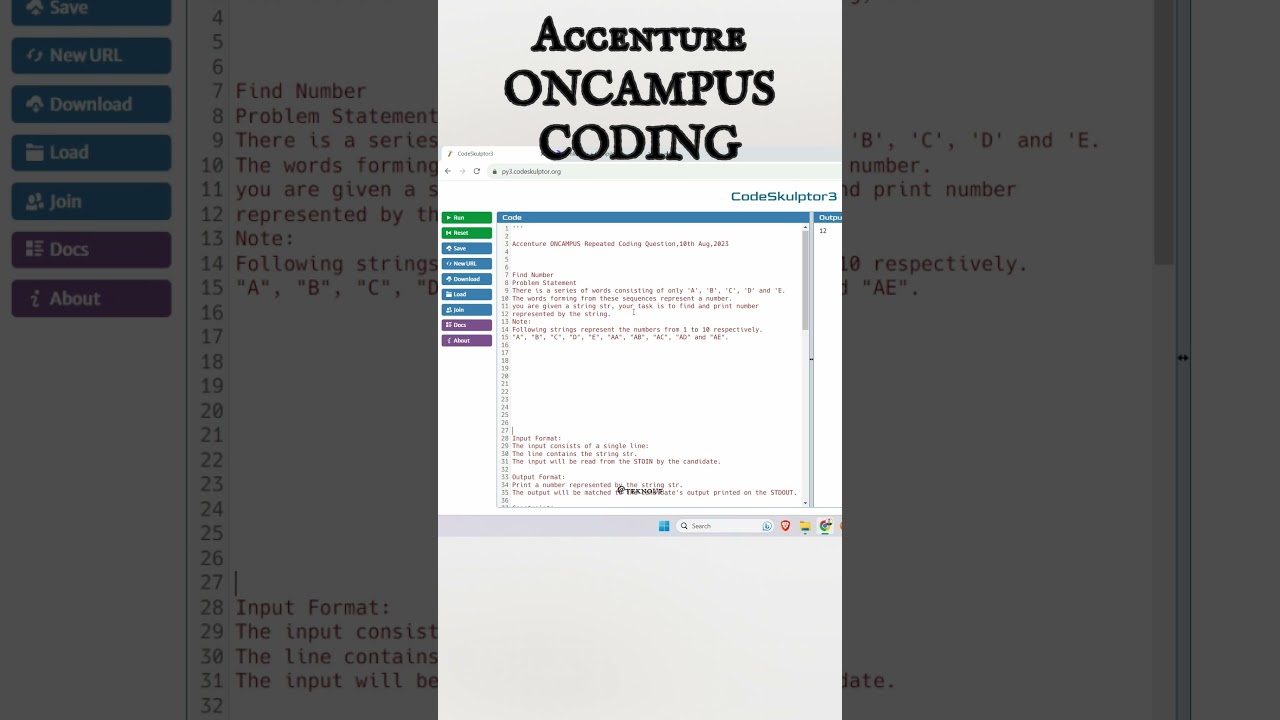
Task: Click the CodeSkulptor3 logo
Action: click(783, 196)
